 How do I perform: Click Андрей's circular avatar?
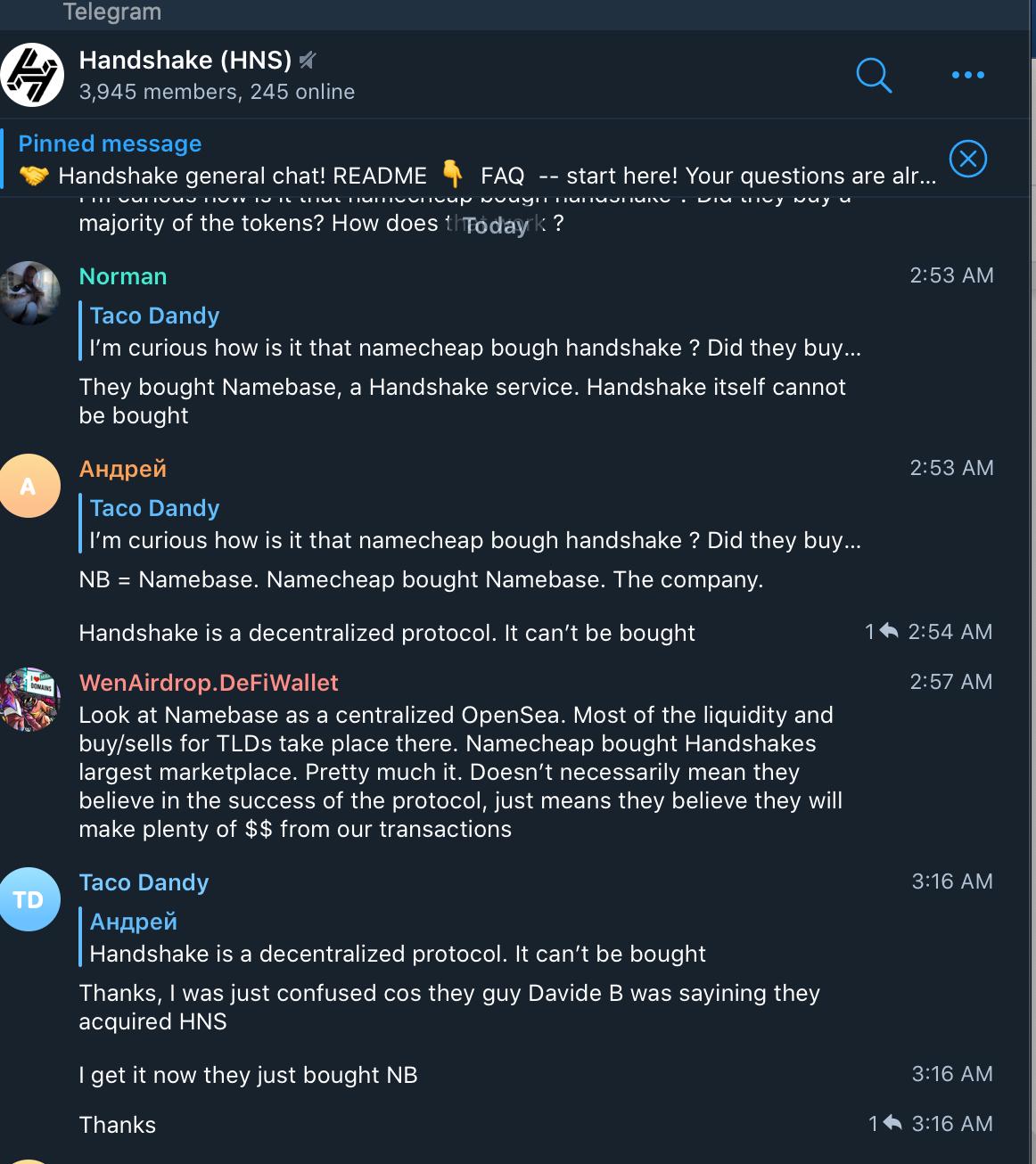(x=30, y=486)
